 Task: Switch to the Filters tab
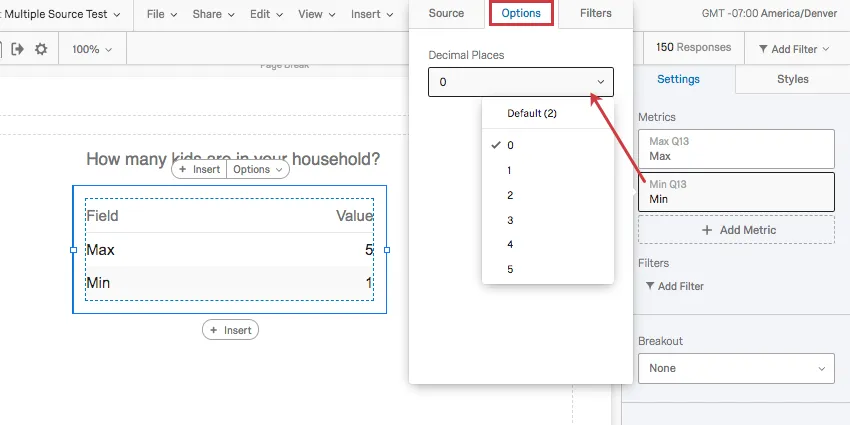595,14
